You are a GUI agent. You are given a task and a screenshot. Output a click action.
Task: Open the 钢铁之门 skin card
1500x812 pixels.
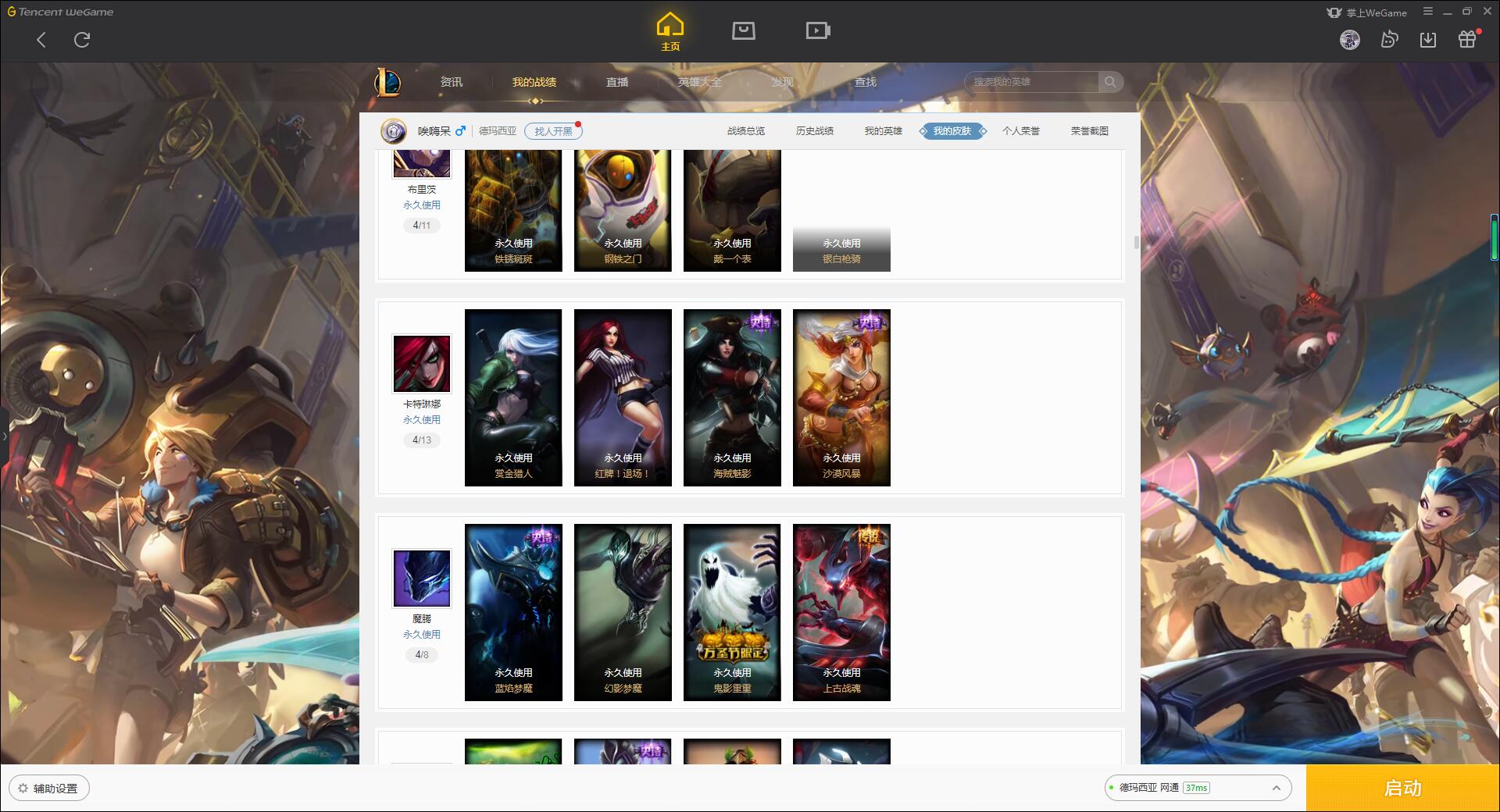click(623, 211)
